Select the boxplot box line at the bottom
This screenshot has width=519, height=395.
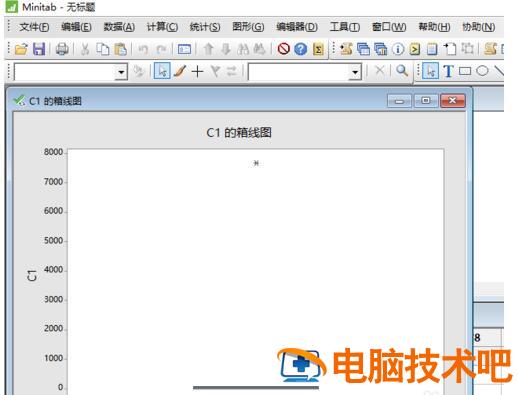pyautogui.click(x=256, y=388)
